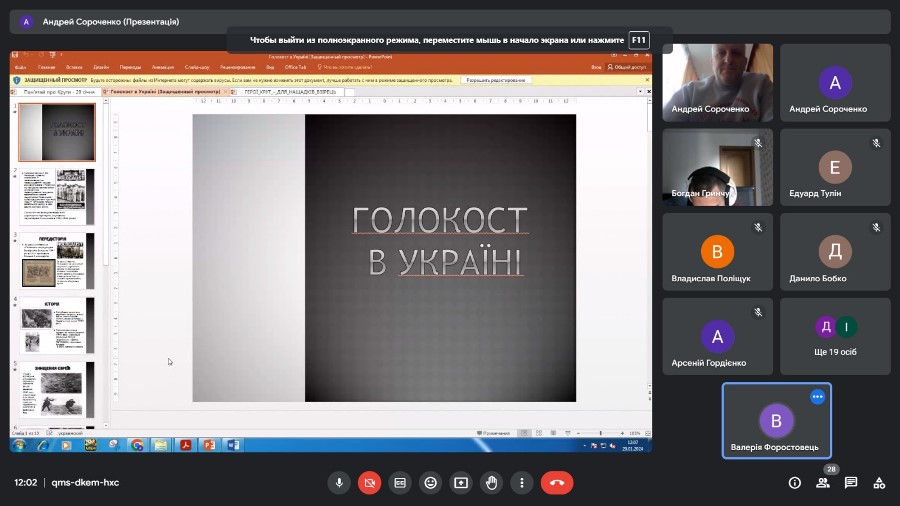Leave the call with the red hang-up button

tap(557, 482)
